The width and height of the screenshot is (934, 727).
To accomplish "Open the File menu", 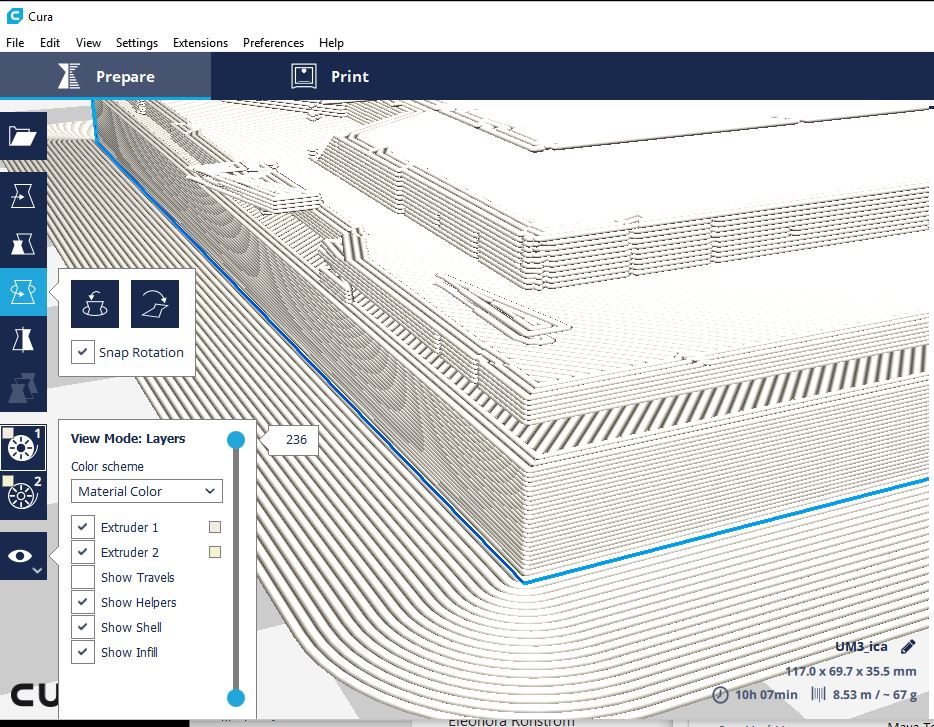I will (x=15, y=43).
